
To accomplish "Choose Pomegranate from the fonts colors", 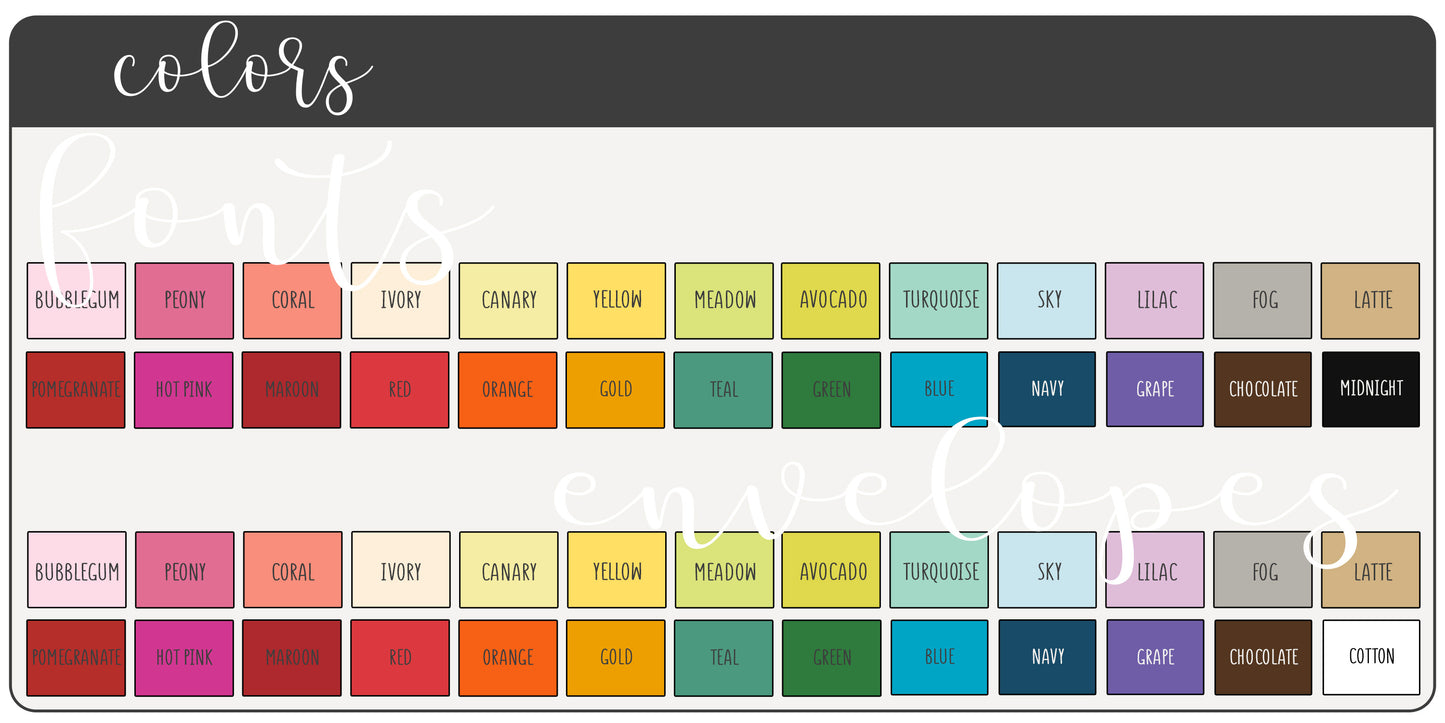I will pyautogui.click(x=76, y=389).
